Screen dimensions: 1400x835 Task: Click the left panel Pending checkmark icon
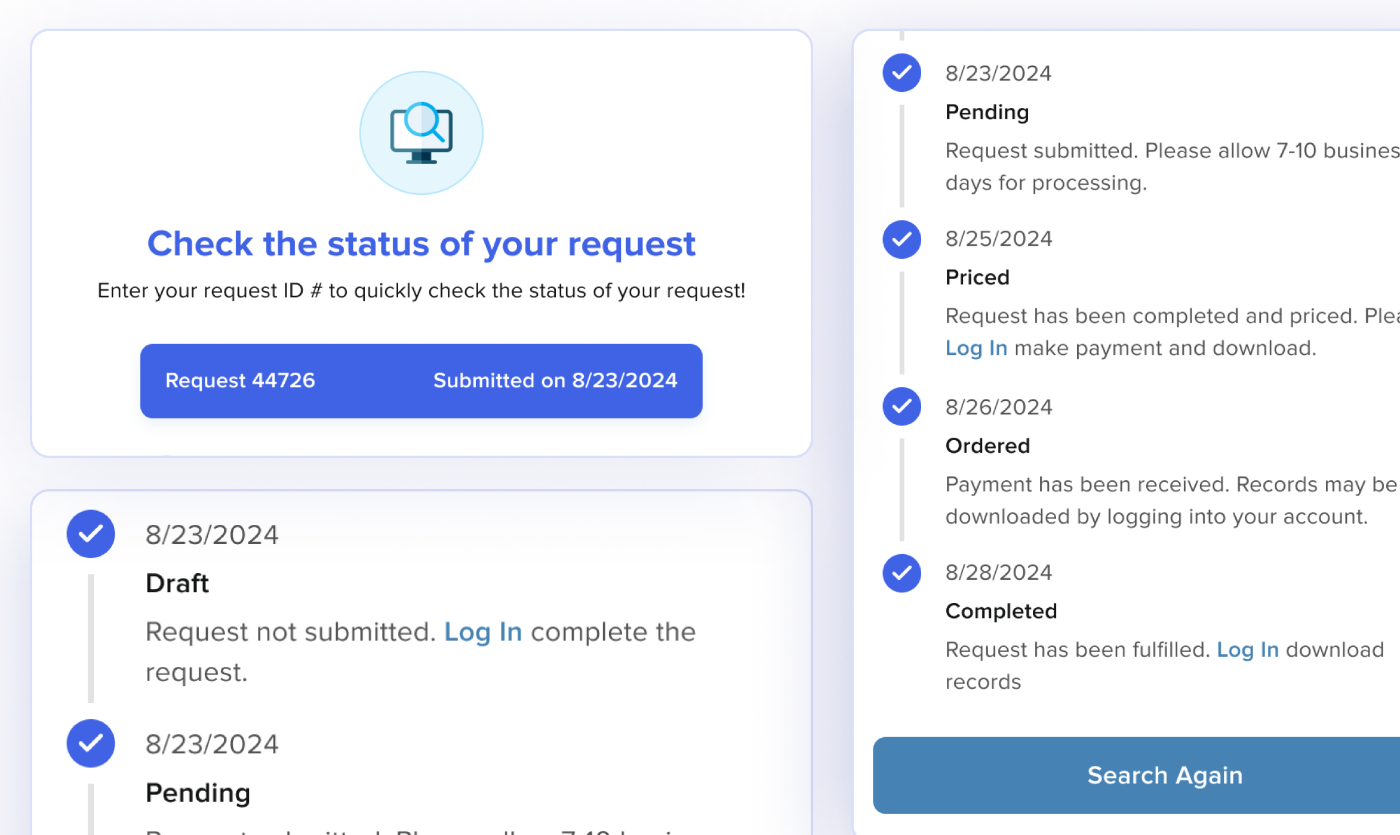tap(91, 743)
